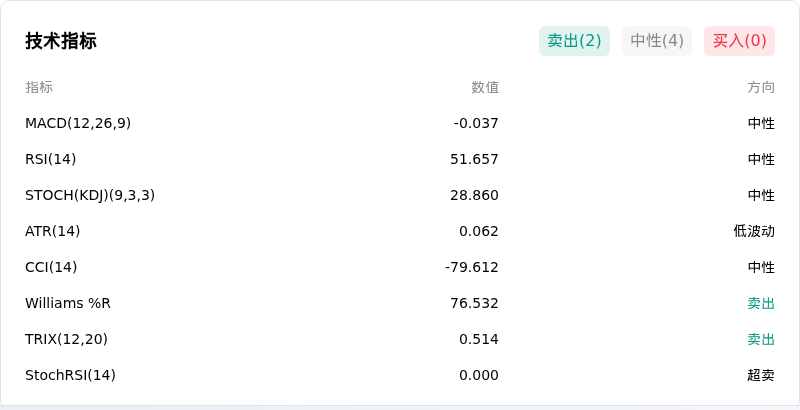Click the ATR 低波动 direction label
800x410 pixels.
pyautogui.click(x=754, y=232)
